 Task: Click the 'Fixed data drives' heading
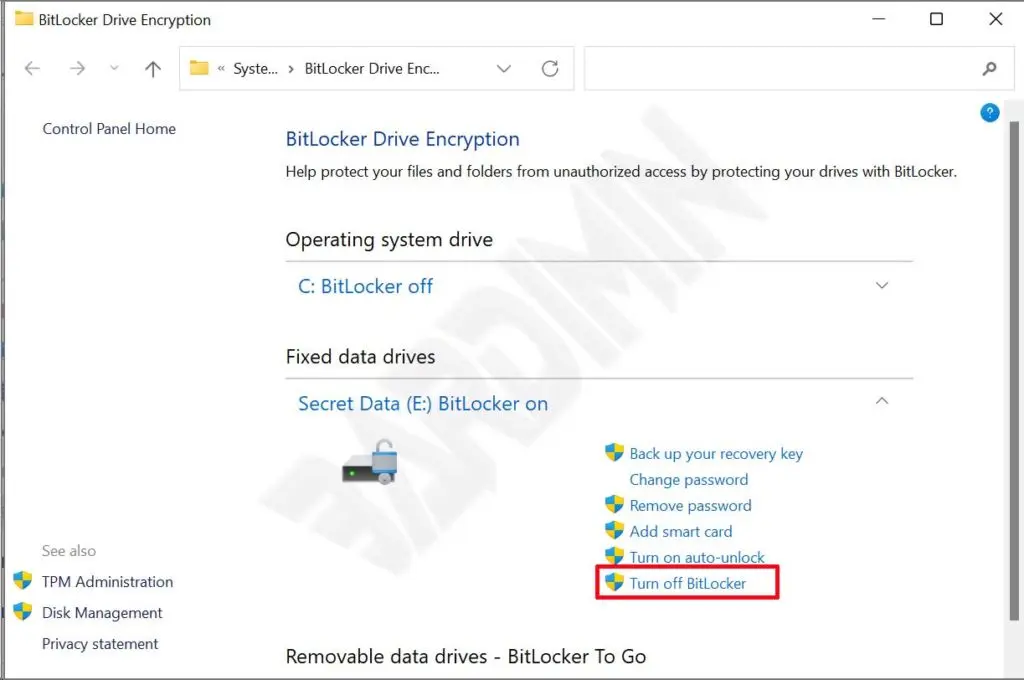(360, 357)
